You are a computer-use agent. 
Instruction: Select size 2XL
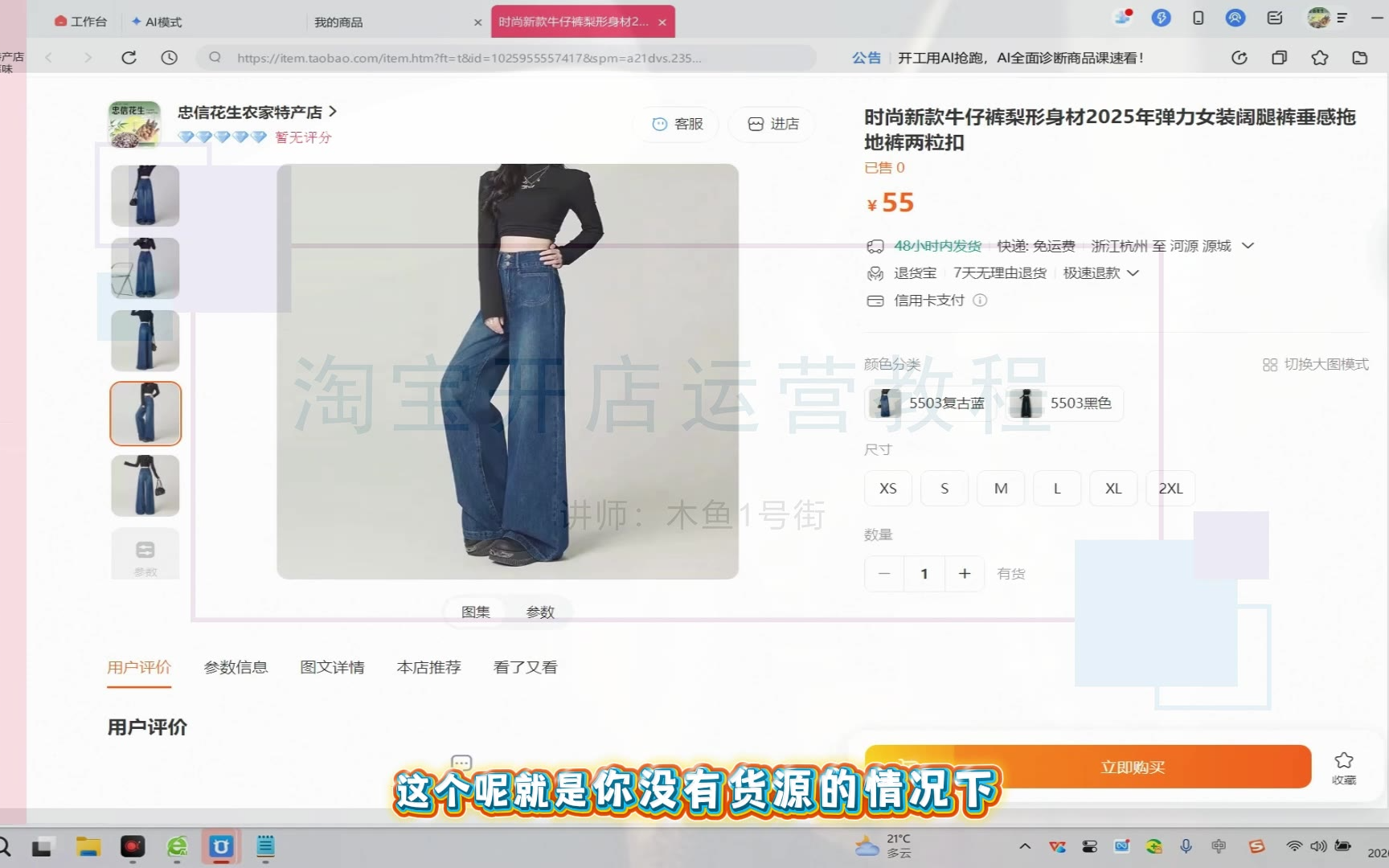pos(1170,489)
